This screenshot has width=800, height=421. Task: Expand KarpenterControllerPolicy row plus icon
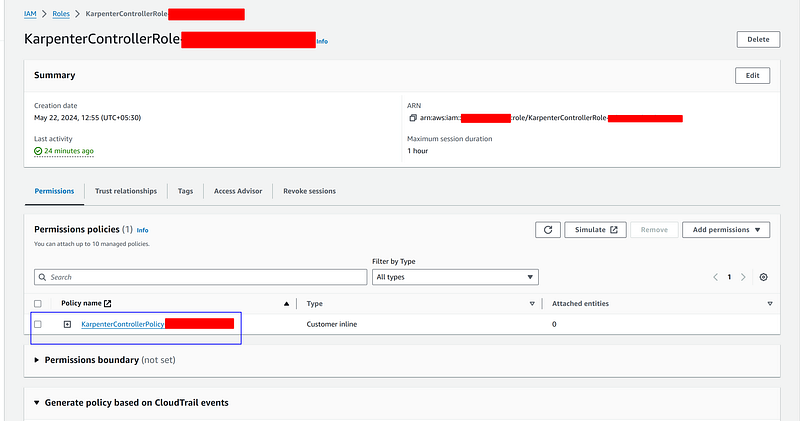(67, 324)
